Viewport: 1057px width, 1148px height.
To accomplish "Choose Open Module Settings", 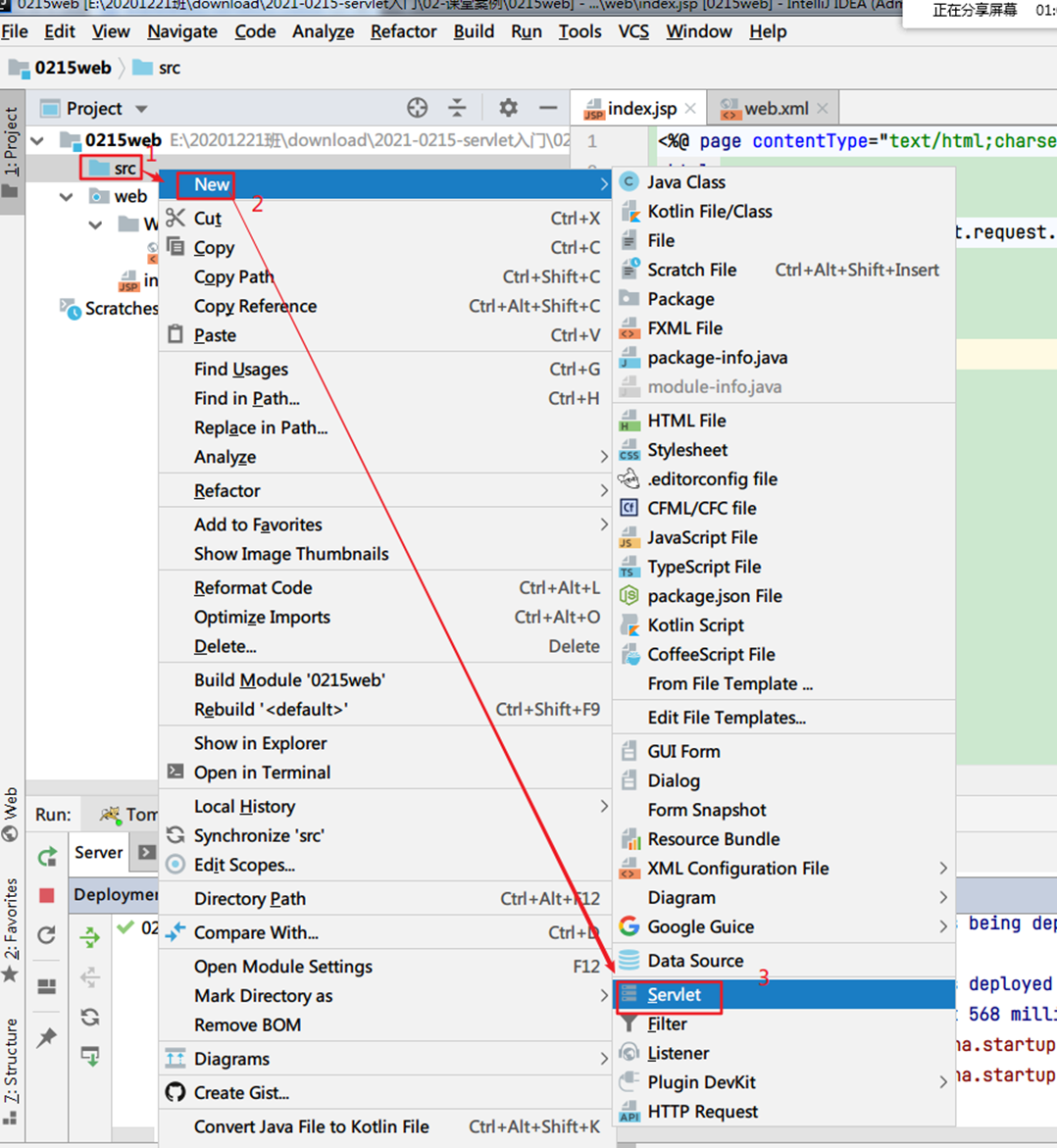I will tap(385, 968).
